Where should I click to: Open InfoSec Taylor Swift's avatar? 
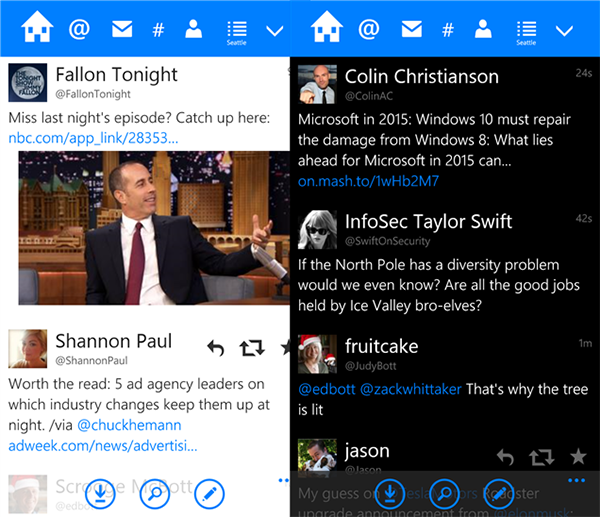tap(317, 230)
